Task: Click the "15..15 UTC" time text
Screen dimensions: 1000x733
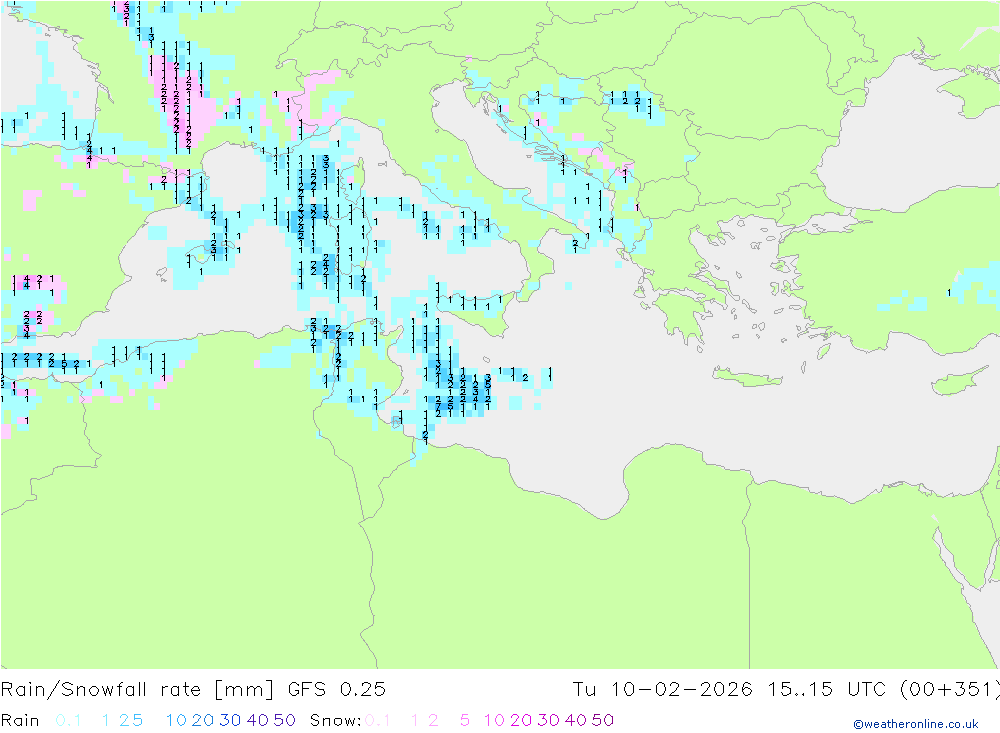Action: click(x=827, y=690)
